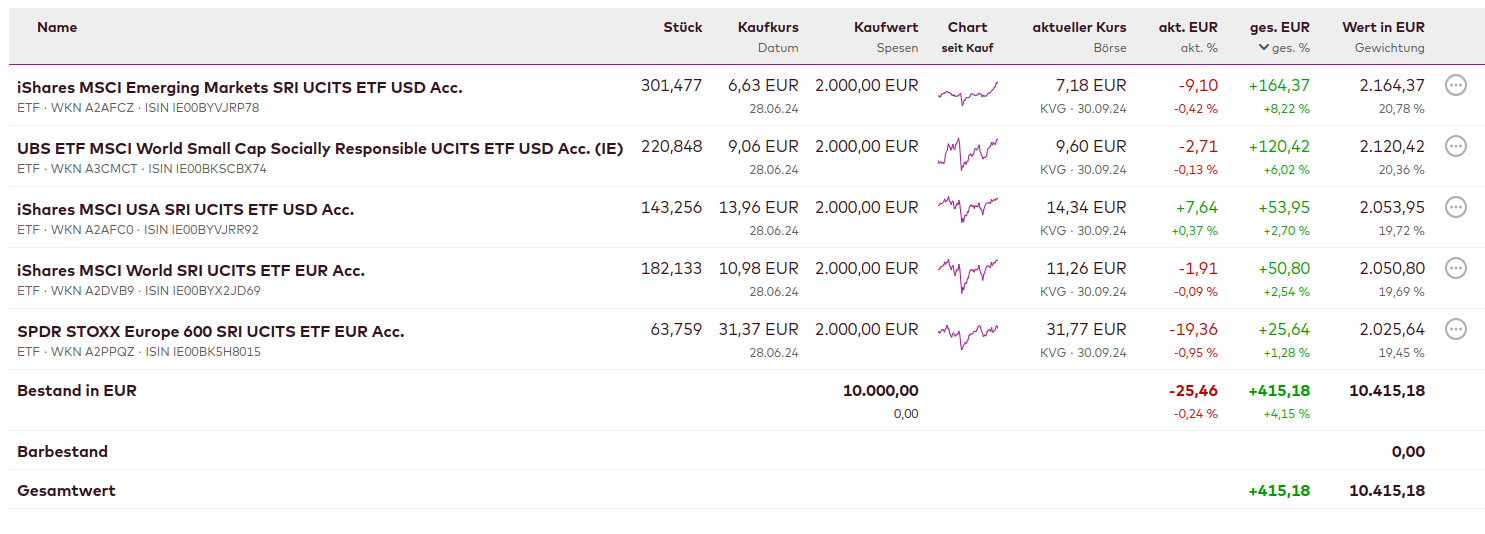Open UBS ETF MSCI World Small Cap link

(x=320, y=149)
